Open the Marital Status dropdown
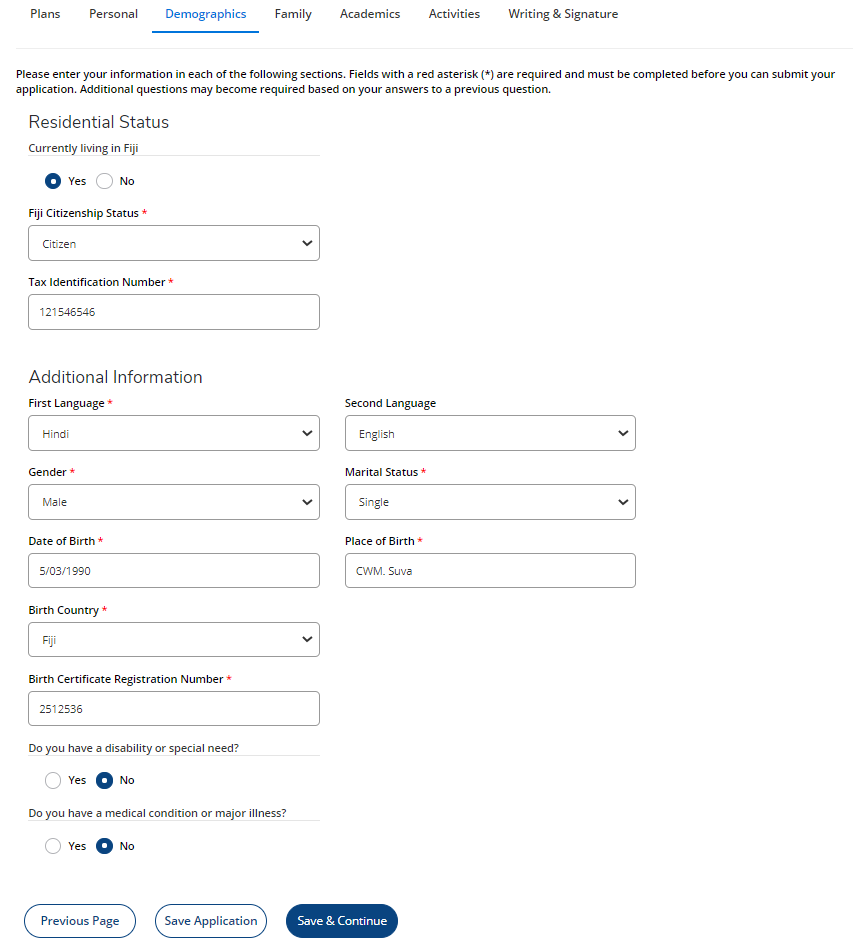This screenshot has width=859, height=939. coord(490,502)
